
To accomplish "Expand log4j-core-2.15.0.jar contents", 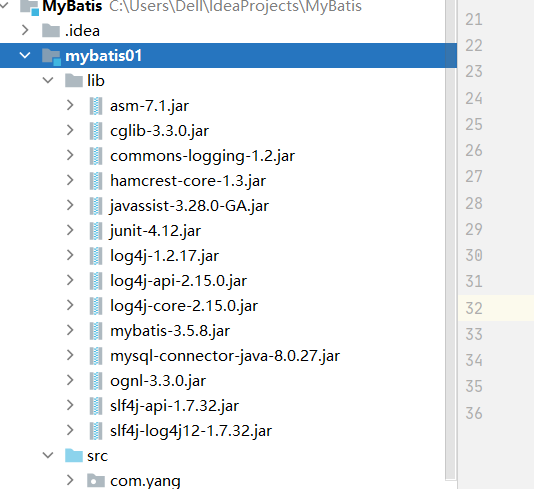I will 70,305.
